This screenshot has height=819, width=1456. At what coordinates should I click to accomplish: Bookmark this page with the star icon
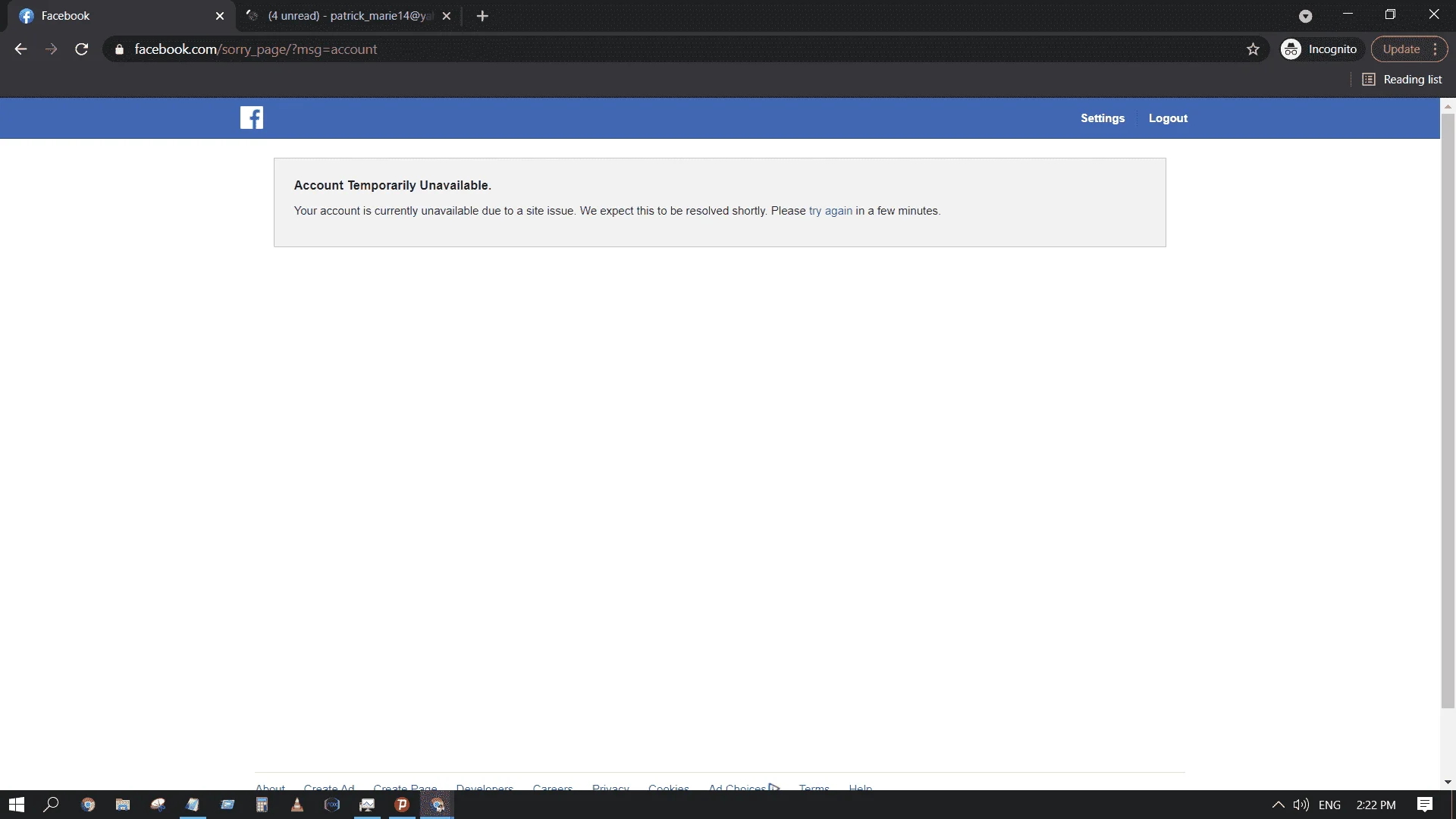tap(1253, 49)
